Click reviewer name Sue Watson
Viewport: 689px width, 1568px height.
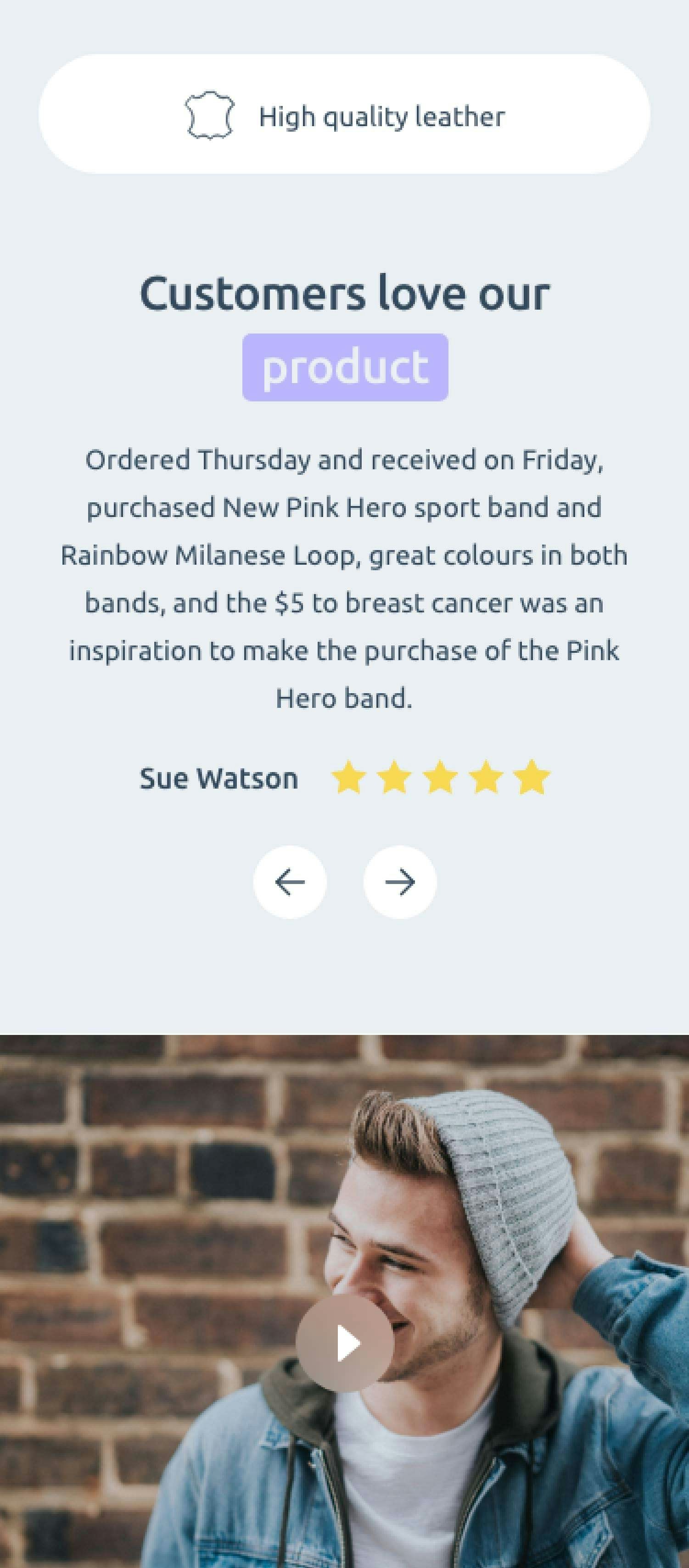click(219, 778)
